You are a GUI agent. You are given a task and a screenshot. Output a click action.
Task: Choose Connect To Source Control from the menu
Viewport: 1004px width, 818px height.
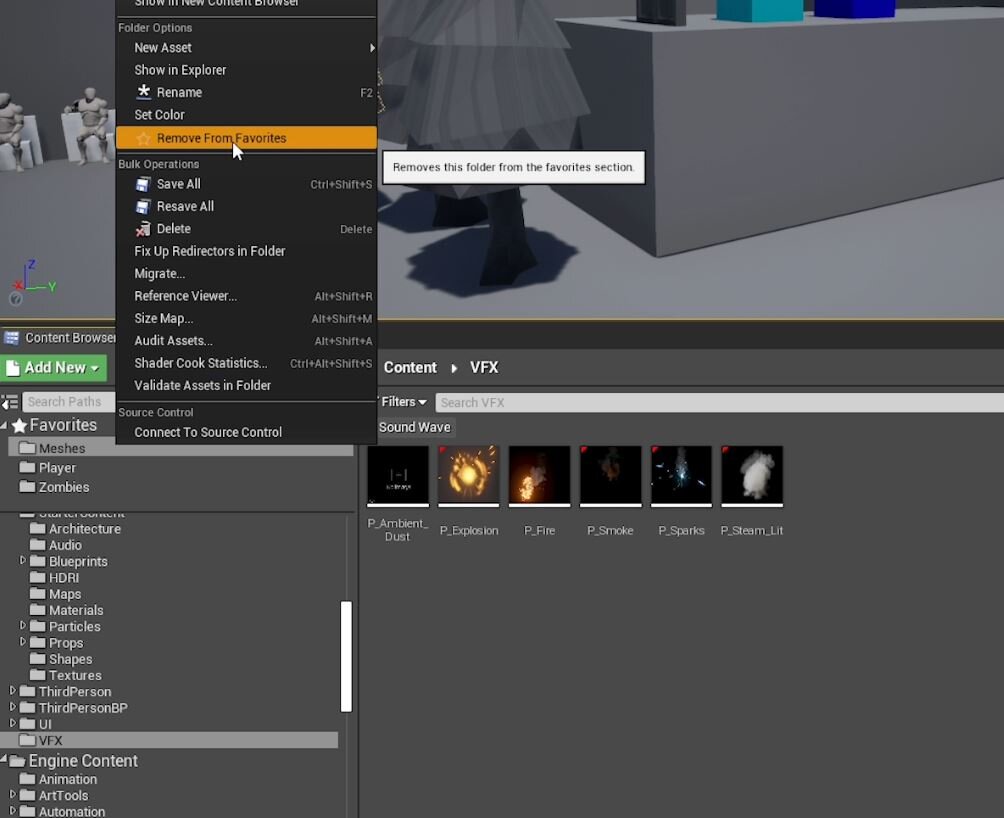pyautogui.click(x=207, y=432)
